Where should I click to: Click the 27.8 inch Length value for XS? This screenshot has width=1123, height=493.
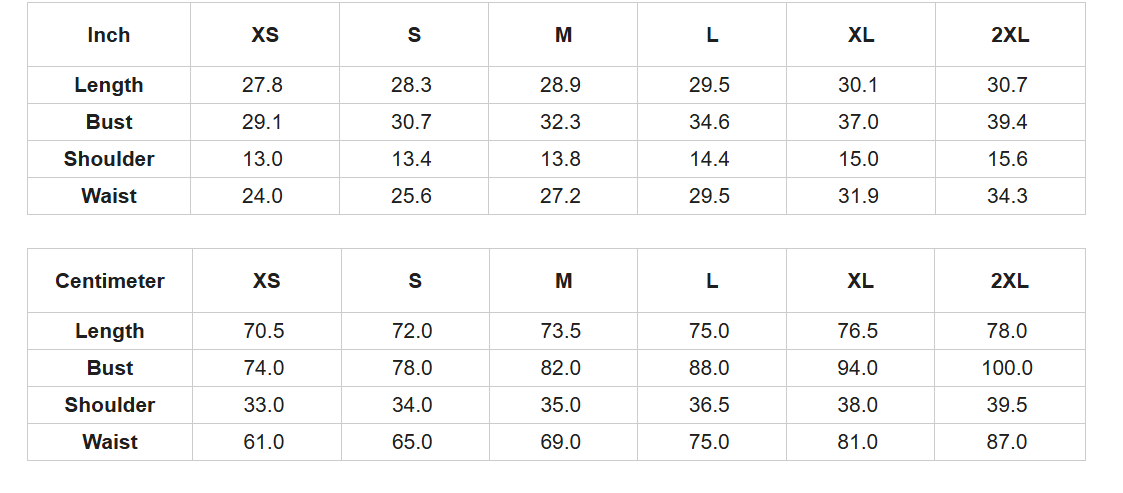[x=262, y=85]
